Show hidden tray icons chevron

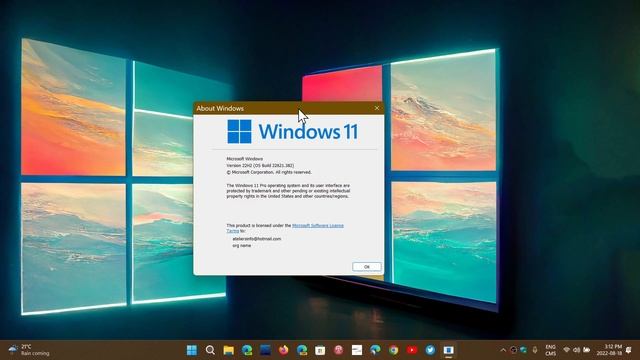[x=503, y=350]
